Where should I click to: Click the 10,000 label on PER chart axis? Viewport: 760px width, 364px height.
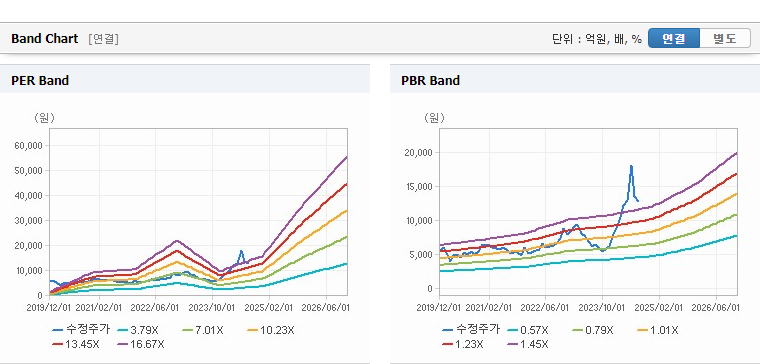coord(30,270)
